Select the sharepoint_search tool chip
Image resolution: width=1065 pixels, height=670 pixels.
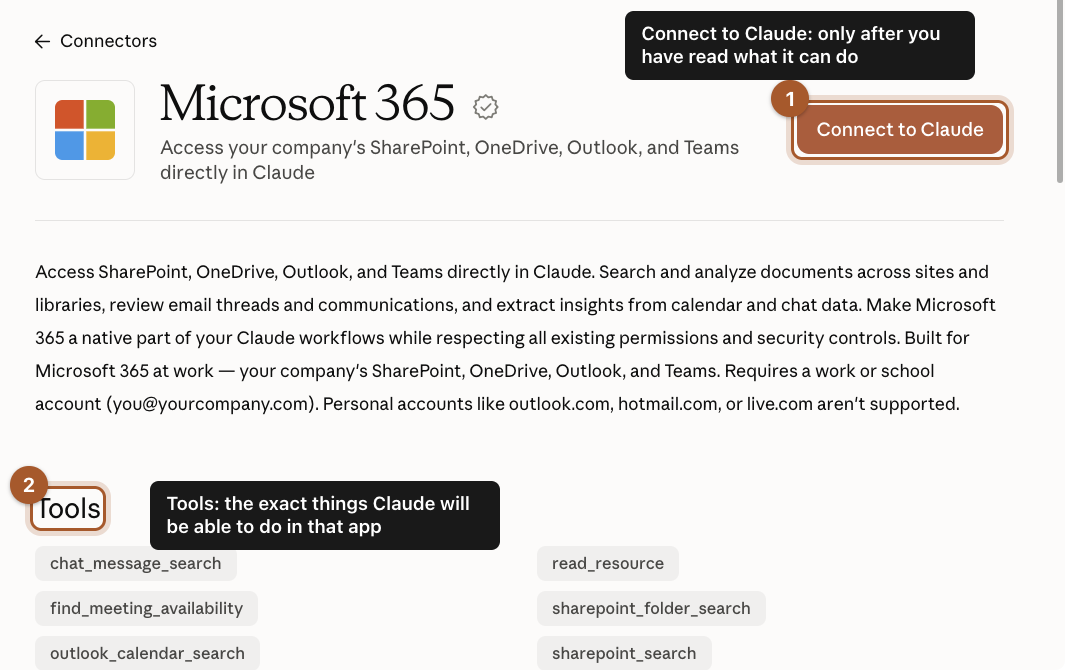624,653
